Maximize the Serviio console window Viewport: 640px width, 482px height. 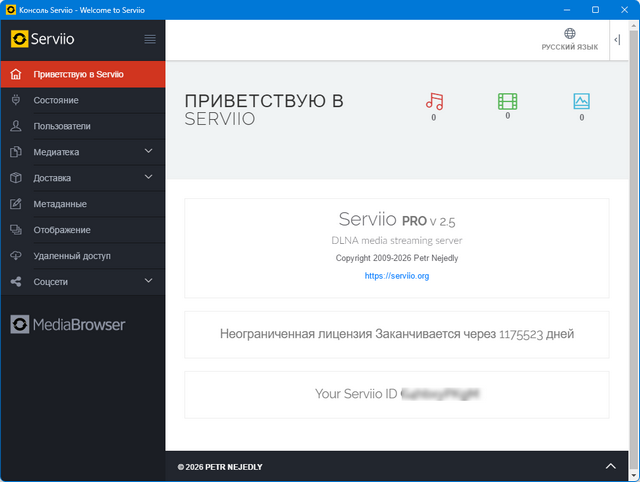(x=596, y=9)
